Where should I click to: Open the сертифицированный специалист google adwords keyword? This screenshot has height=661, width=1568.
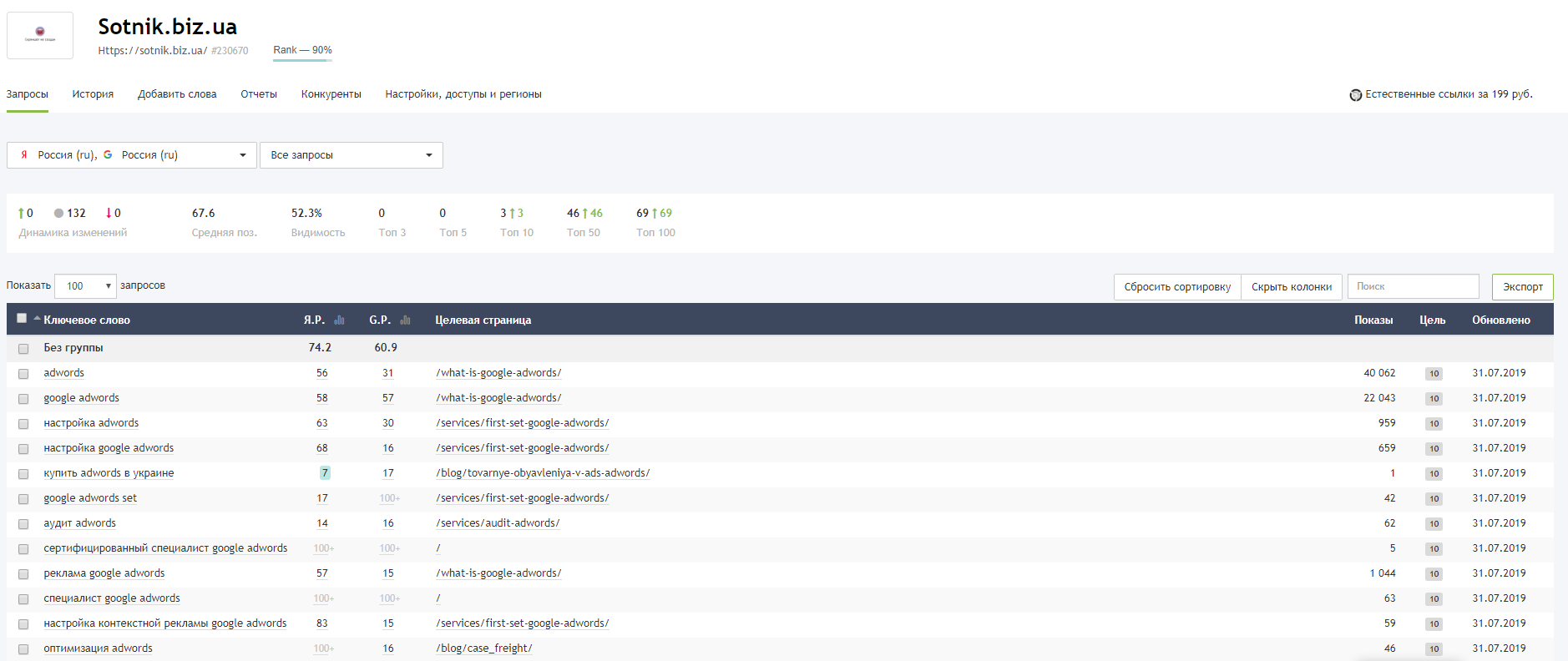(165, 548)
